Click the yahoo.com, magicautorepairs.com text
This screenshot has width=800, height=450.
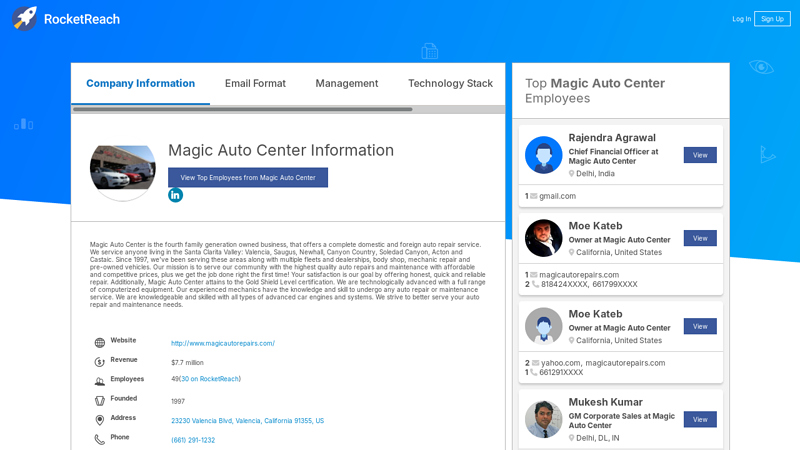603,363
